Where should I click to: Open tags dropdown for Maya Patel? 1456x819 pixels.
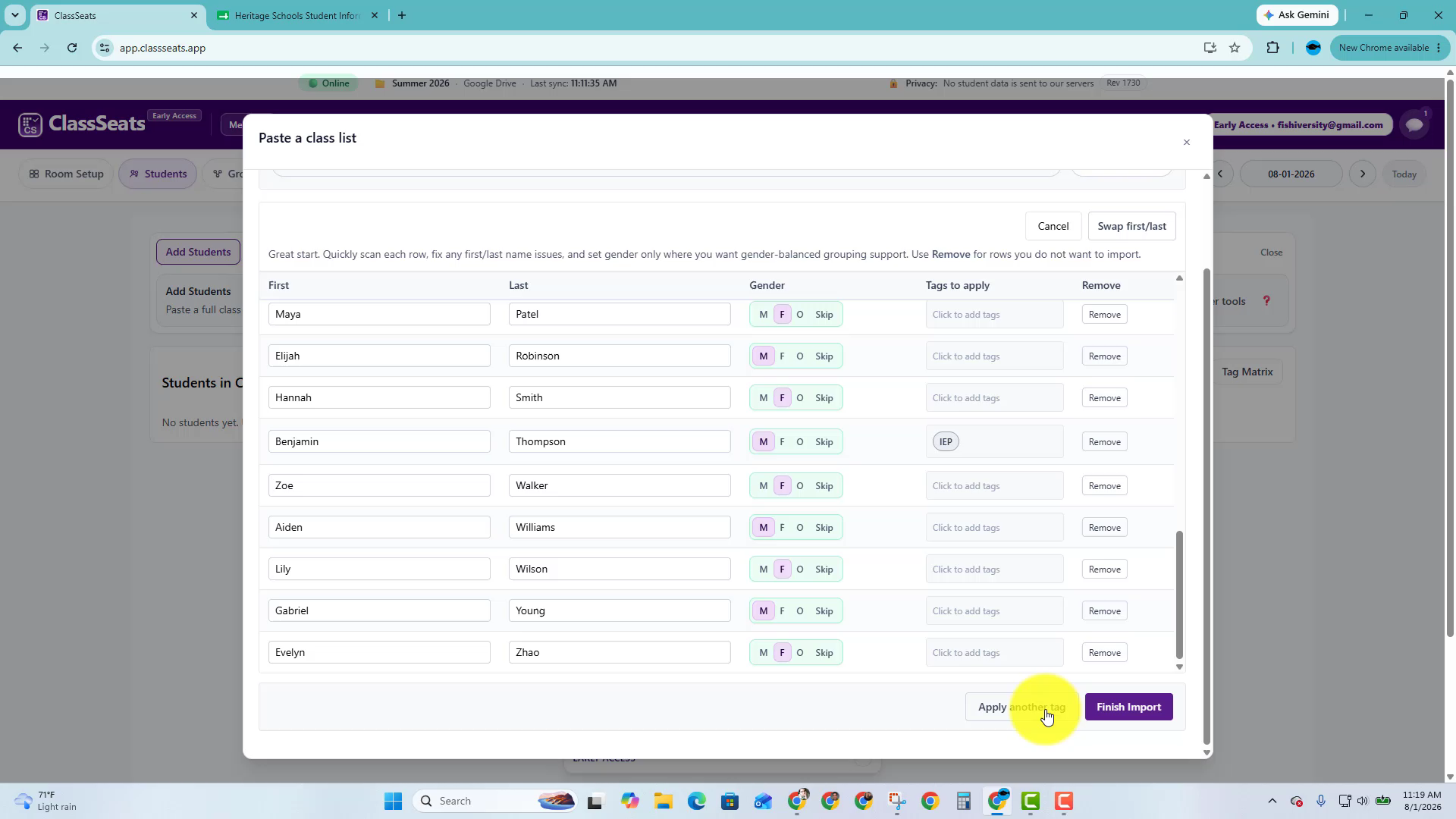tap(994, 315)
